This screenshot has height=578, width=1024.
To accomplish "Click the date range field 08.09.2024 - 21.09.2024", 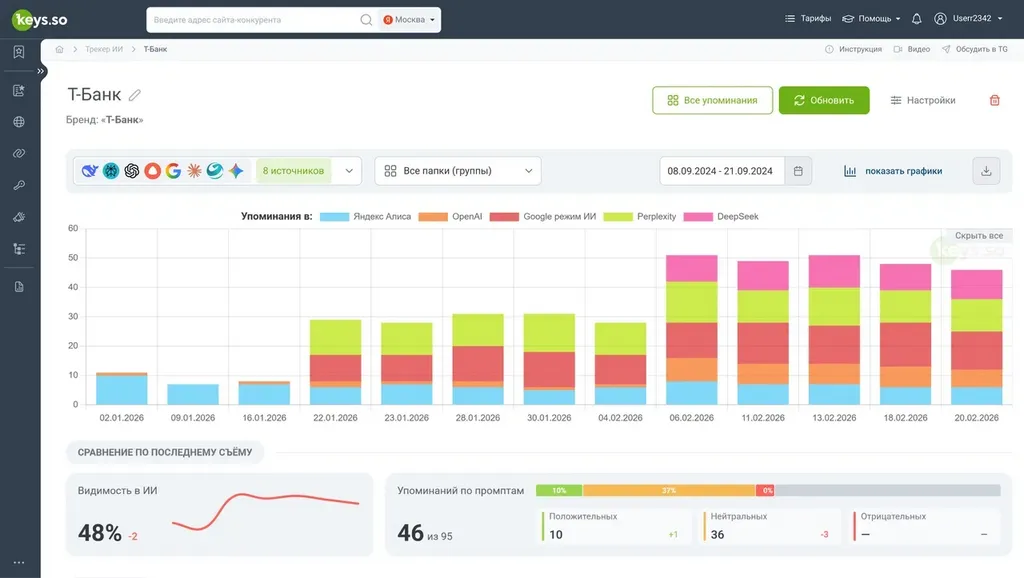I will [722, 170].
